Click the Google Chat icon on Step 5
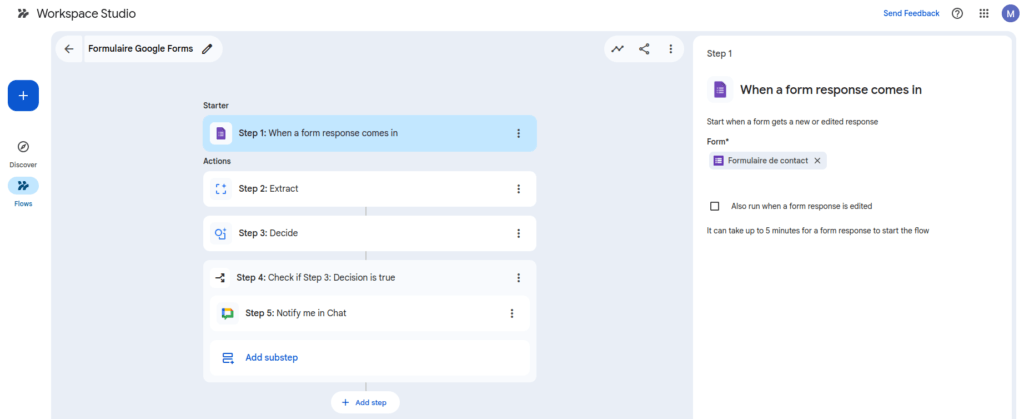This screenshot has width=1024, height=419. (x=227, y=313)
